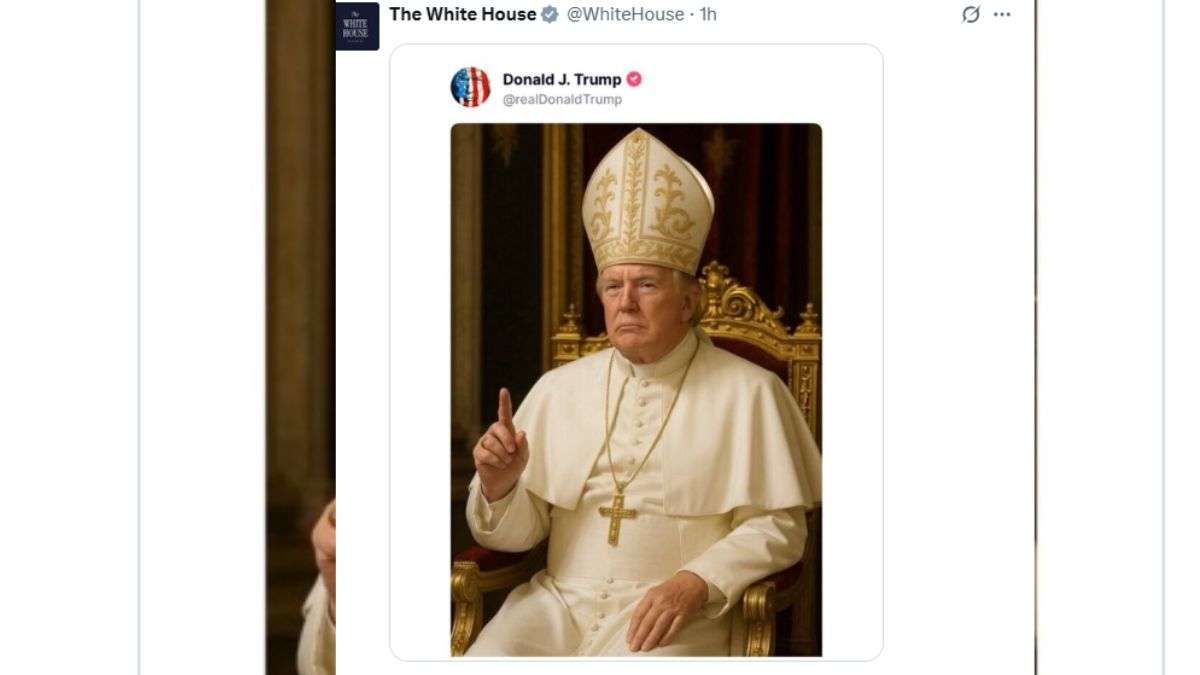This screenshot has width=1200, height=675.
Task: Click the pink verified badge in quoted post
Action: (634, 80)
